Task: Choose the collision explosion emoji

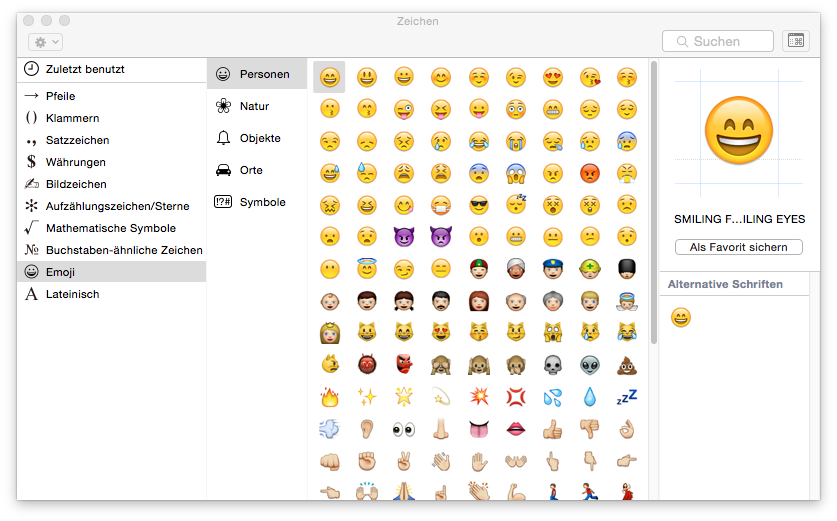Action: [x=479, y=397]
